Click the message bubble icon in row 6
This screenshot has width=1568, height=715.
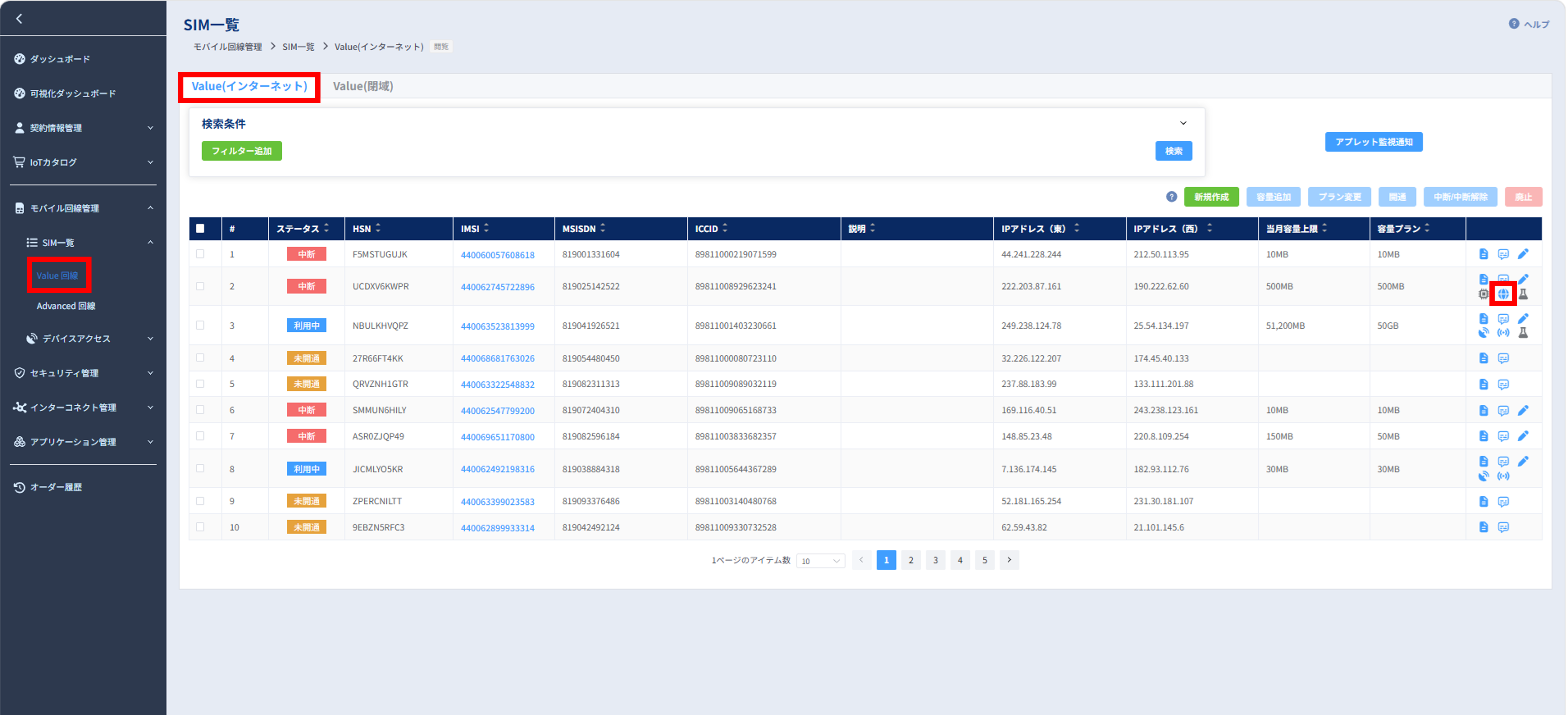pos(1503,411)
